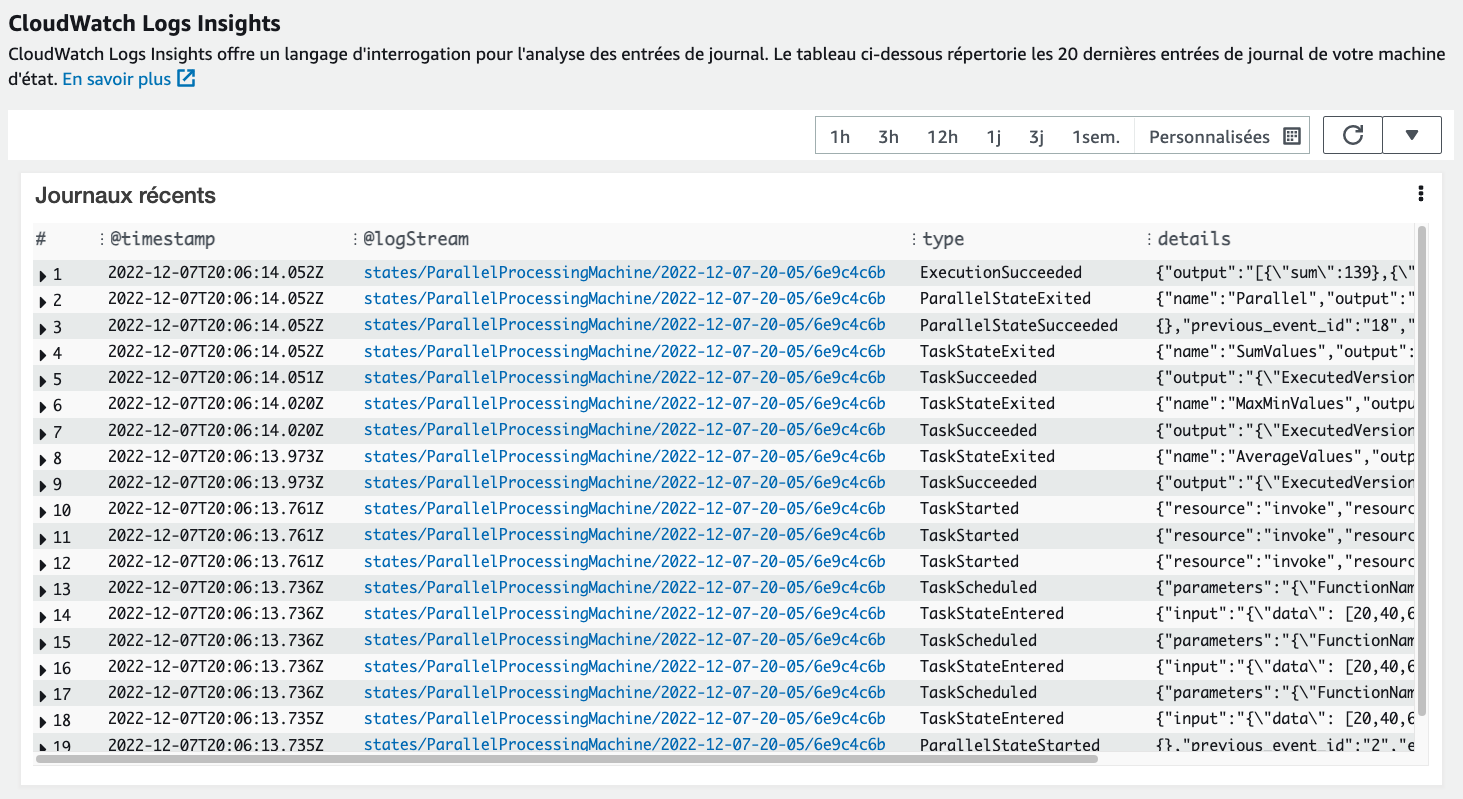Click the type column handle icon
1463x799 pixels.
pos(914,239)
